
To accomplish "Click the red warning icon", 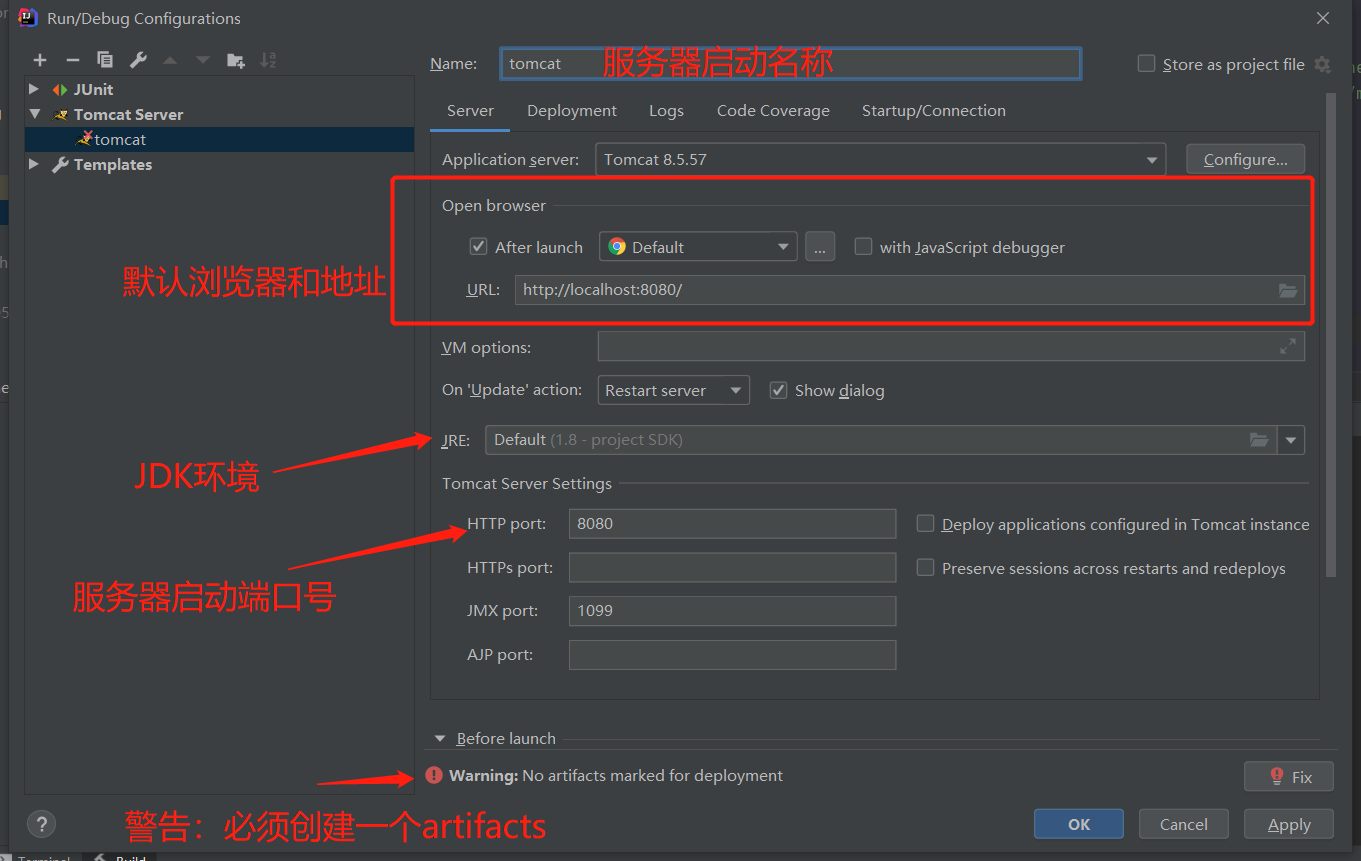I will [434, 775].
